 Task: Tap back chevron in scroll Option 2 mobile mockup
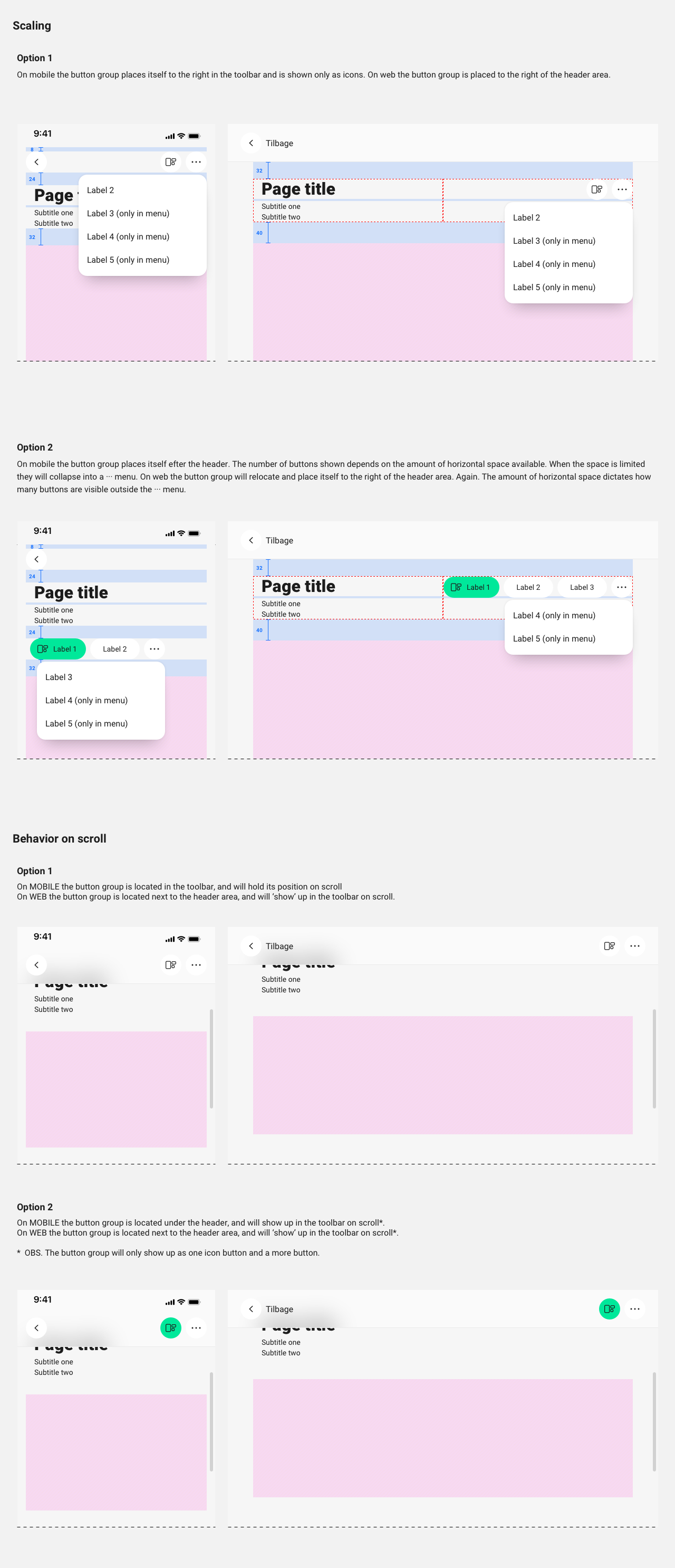point(36,1327)
